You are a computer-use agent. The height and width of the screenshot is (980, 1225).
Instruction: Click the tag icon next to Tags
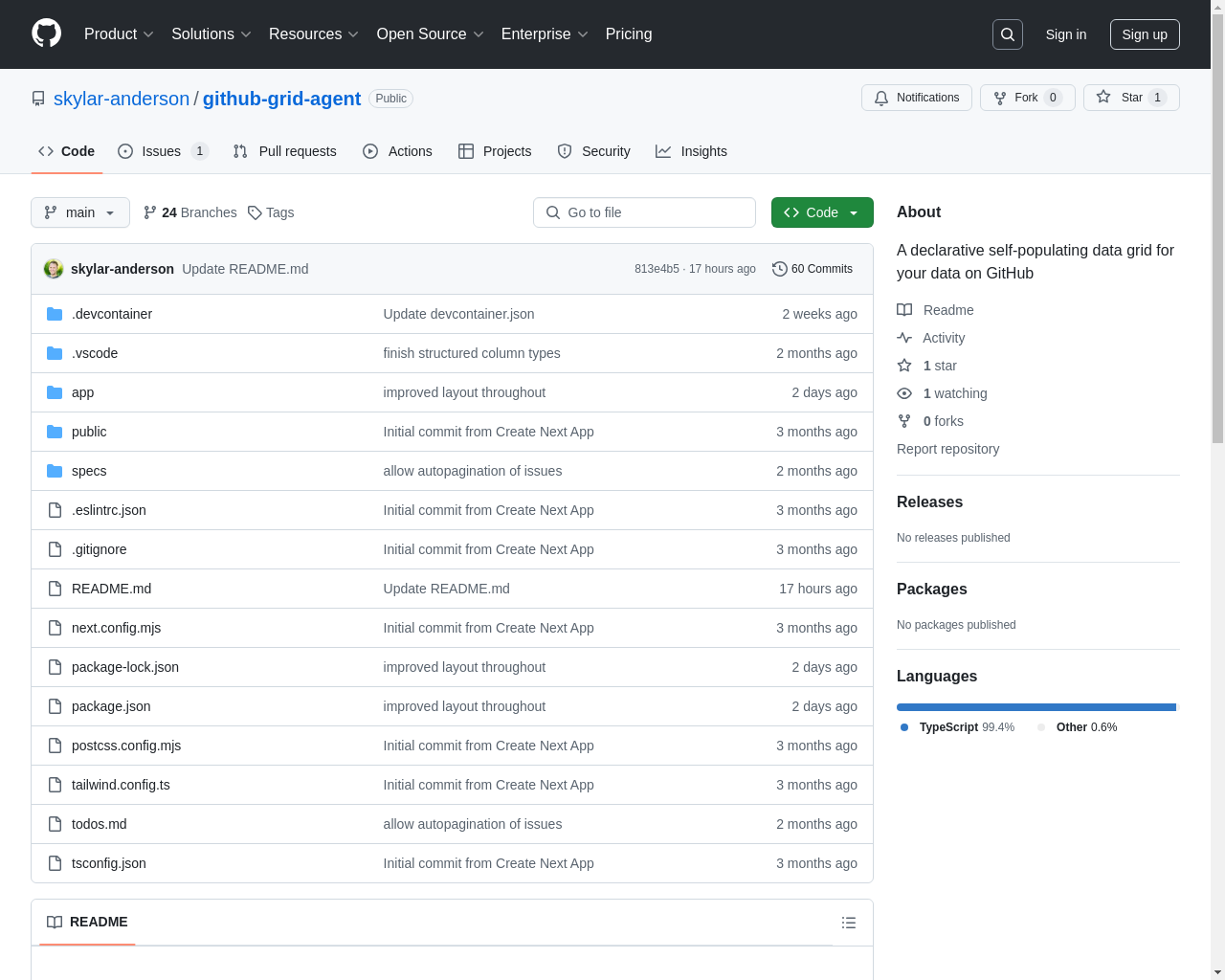[255, 212]
